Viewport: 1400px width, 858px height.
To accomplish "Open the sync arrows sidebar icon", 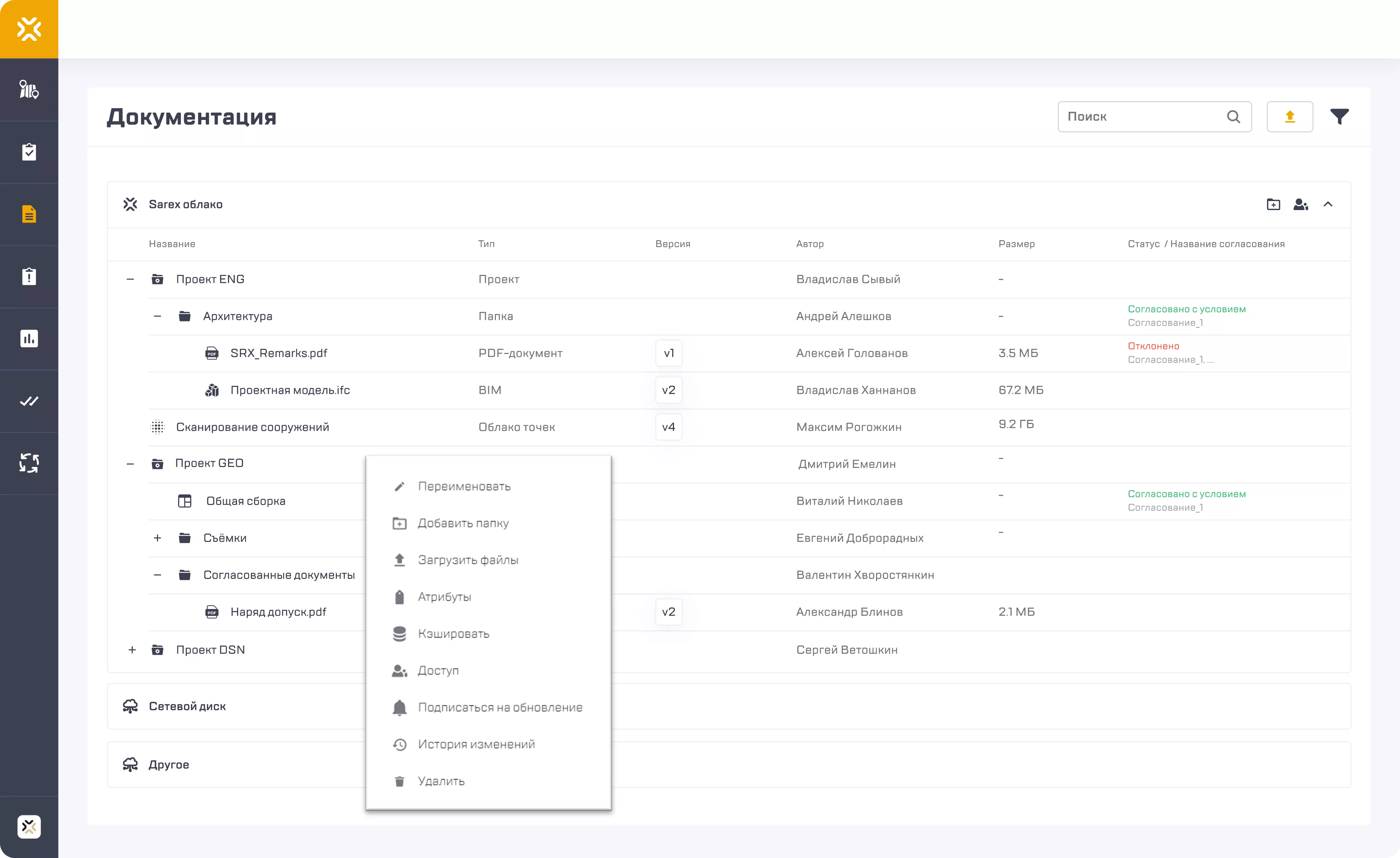I will click(29, 463).
